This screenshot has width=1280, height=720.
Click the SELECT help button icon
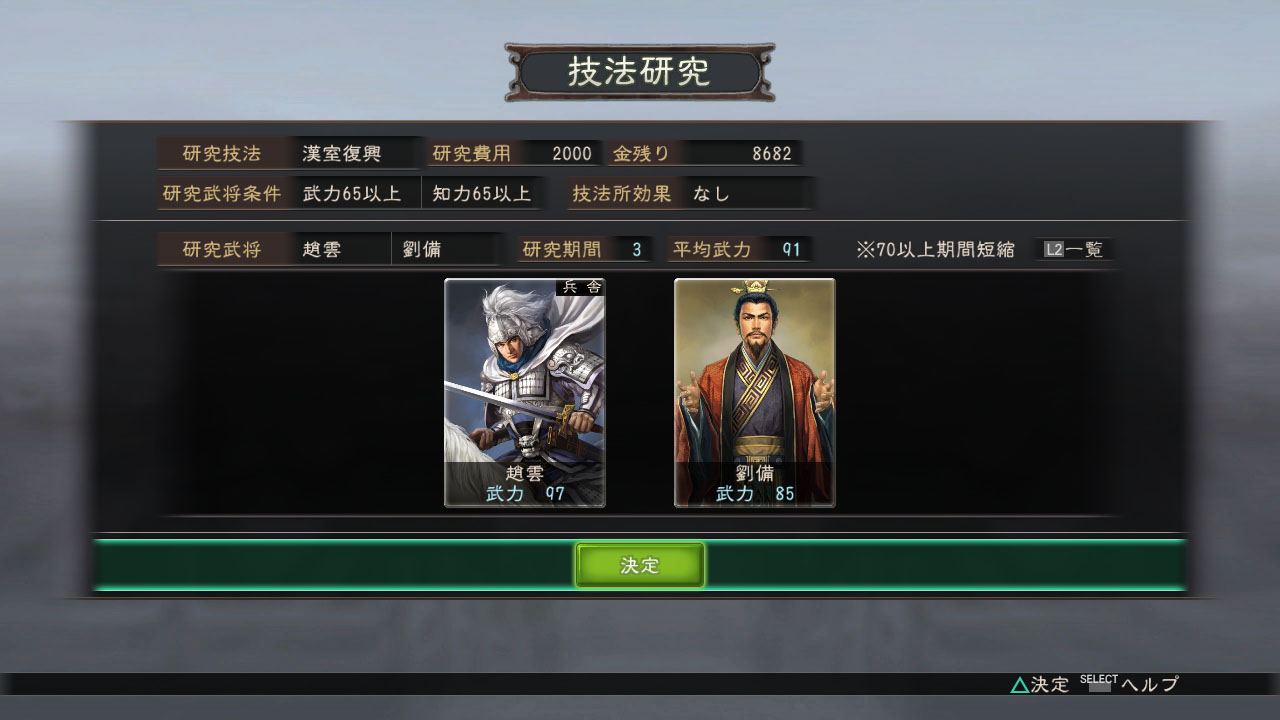[1099, 685]
